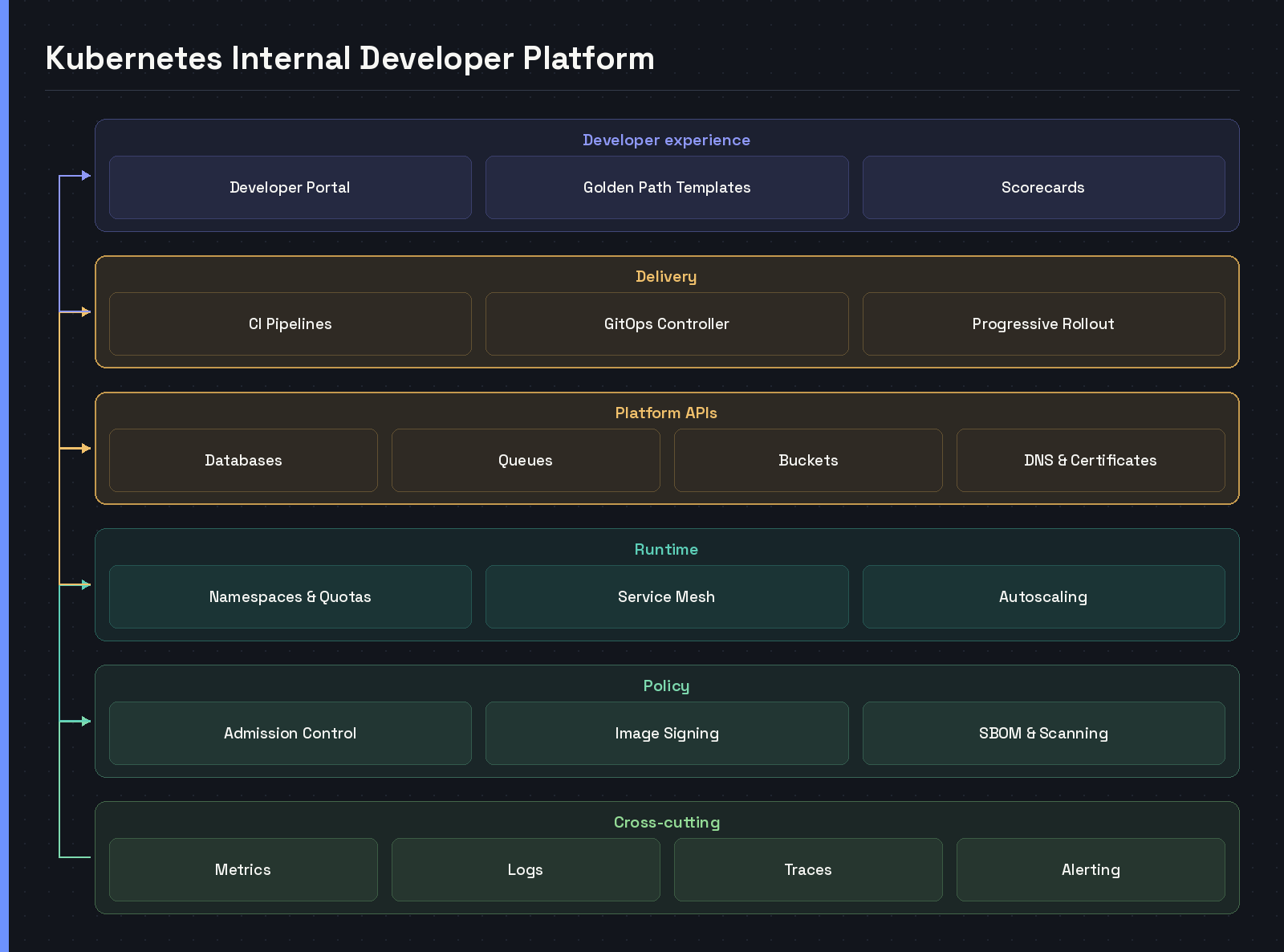Select the GitOps Controller box
The image size is (1284, 952).
(x=667, y=323)
